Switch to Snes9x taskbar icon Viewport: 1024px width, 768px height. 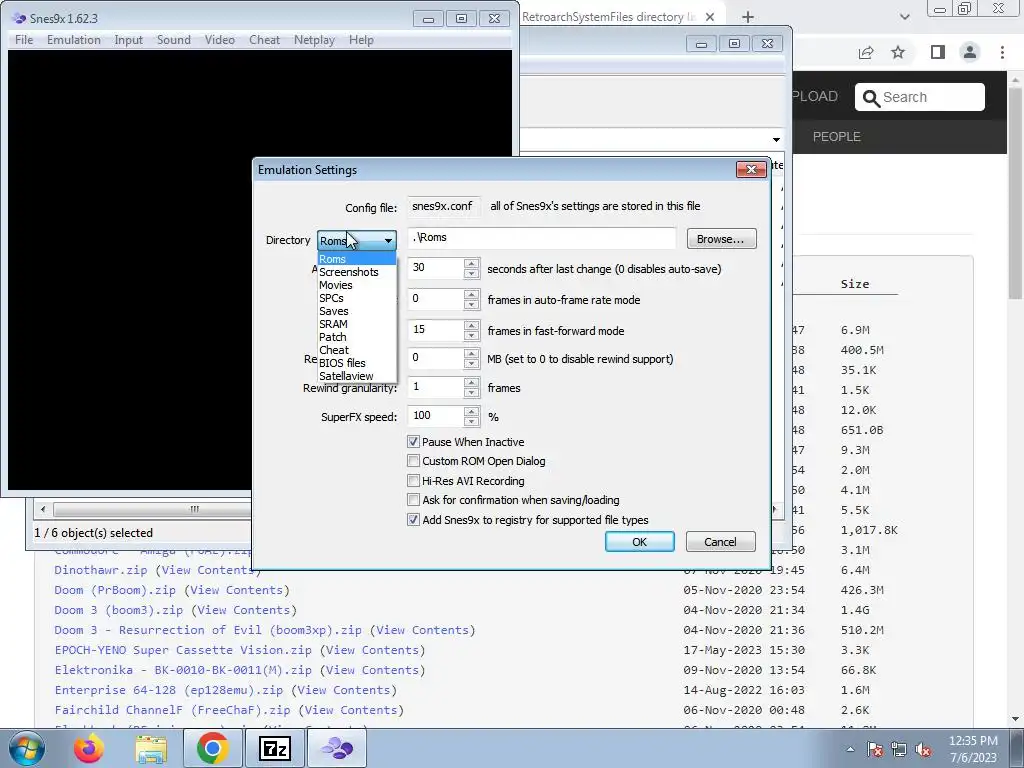point(338,748)
